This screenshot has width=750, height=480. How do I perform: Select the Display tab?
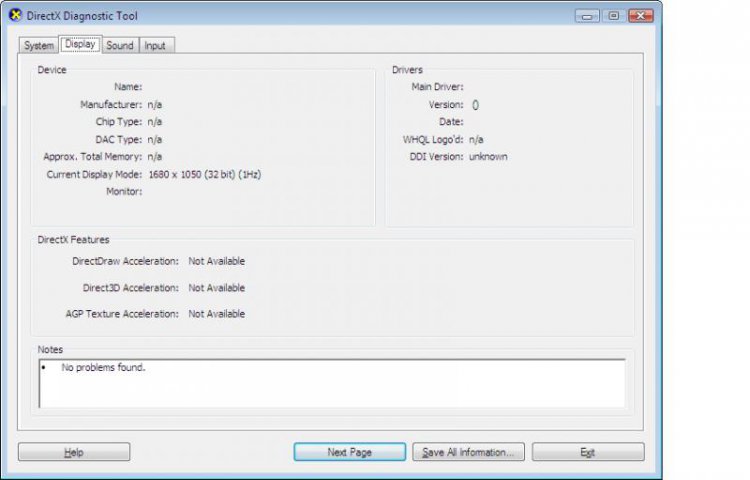[x=80, y=44]
